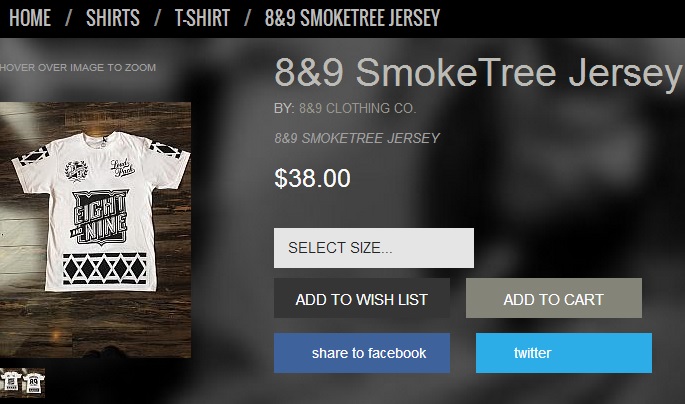
Task: Click the diamond pattern band on shirt
Action: [x=104, y=269]
